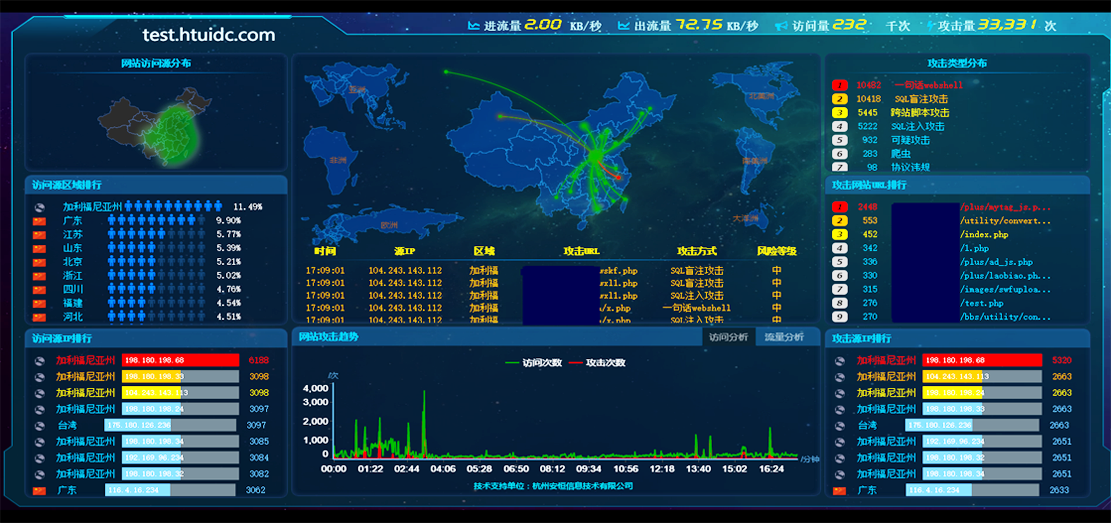Click the 进流量 chart icon in header
1111x523 pixels.
tap(474, 26)
